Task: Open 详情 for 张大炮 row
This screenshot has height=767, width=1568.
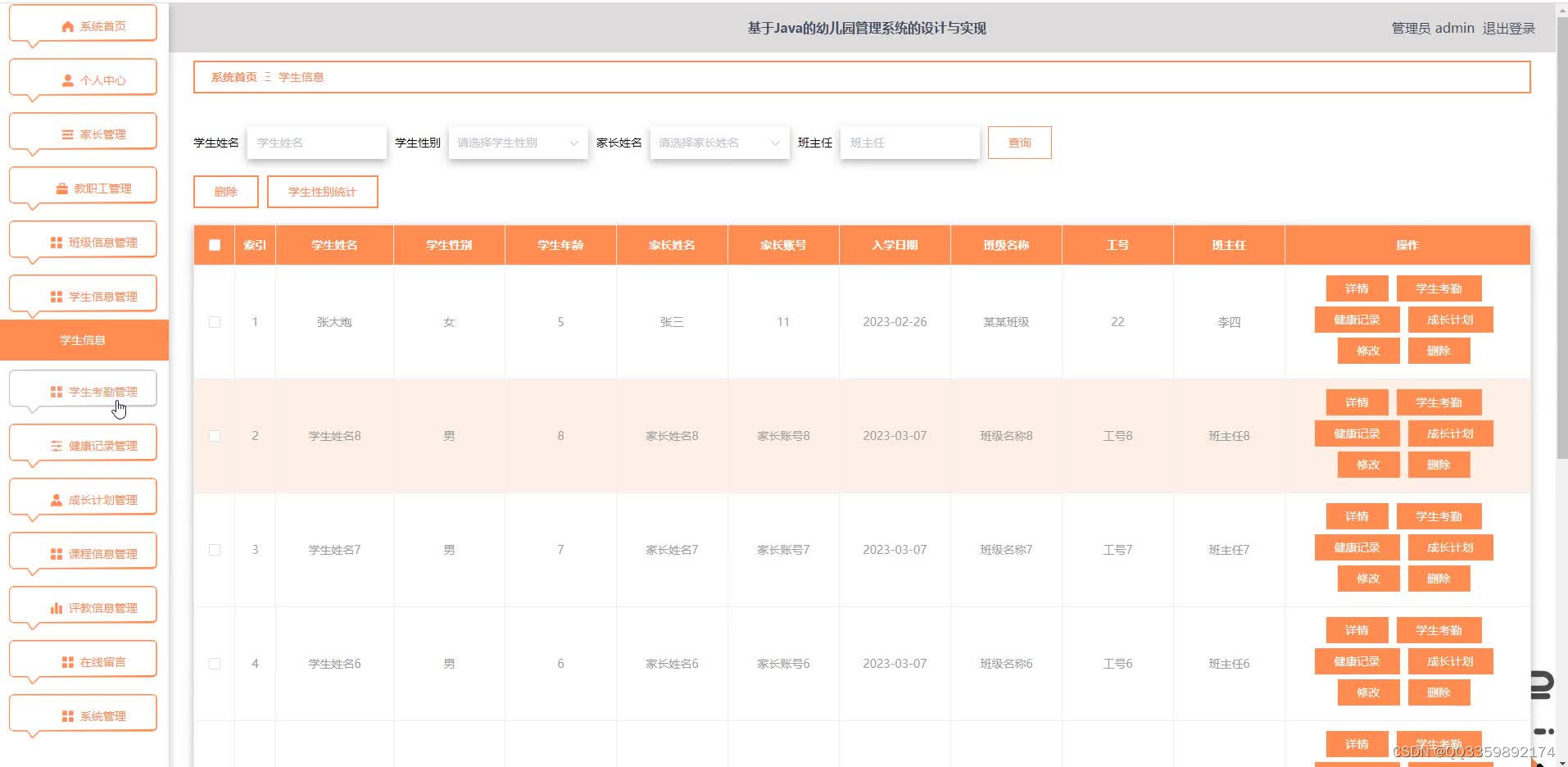Action: pos(1357,288)
